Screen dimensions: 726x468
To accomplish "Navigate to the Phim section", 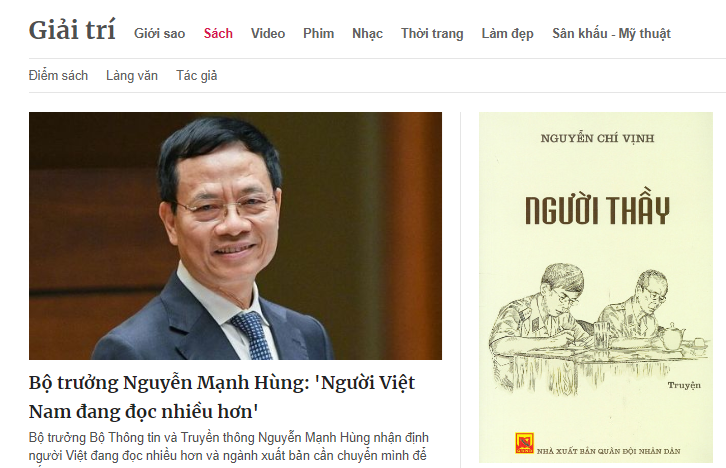I will click(x=319, y=34).
